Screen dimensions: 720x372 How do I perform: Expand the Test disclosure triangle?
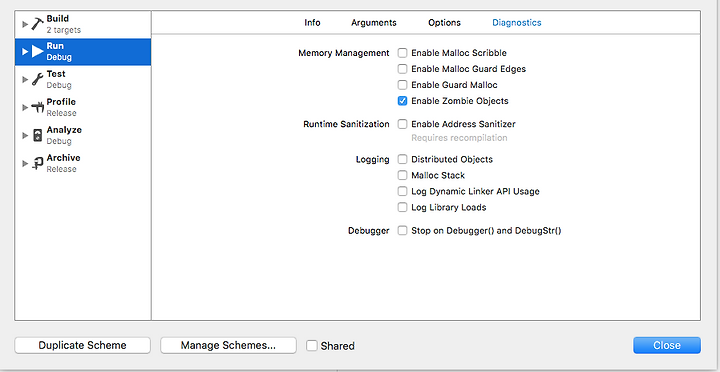tap(25, 79)
